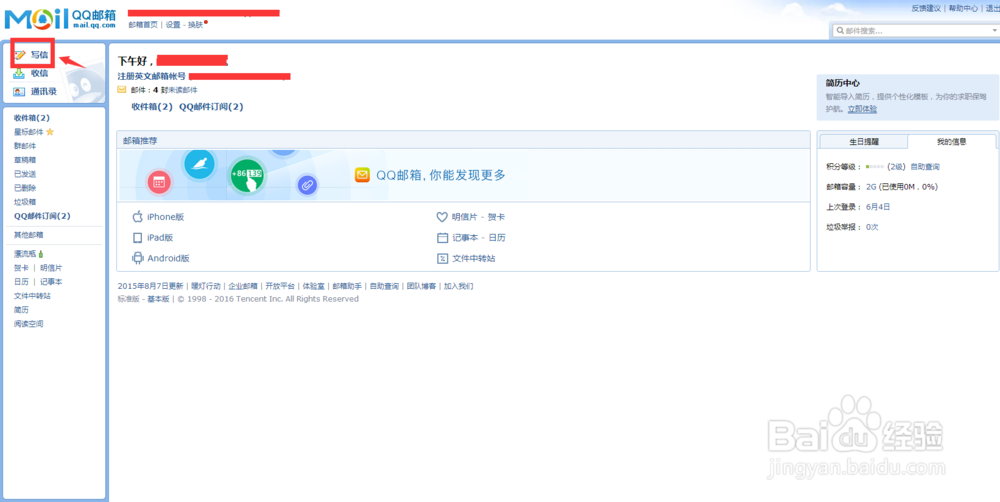Click the 2015年8月7日更新 footer link

coord(151,286)
